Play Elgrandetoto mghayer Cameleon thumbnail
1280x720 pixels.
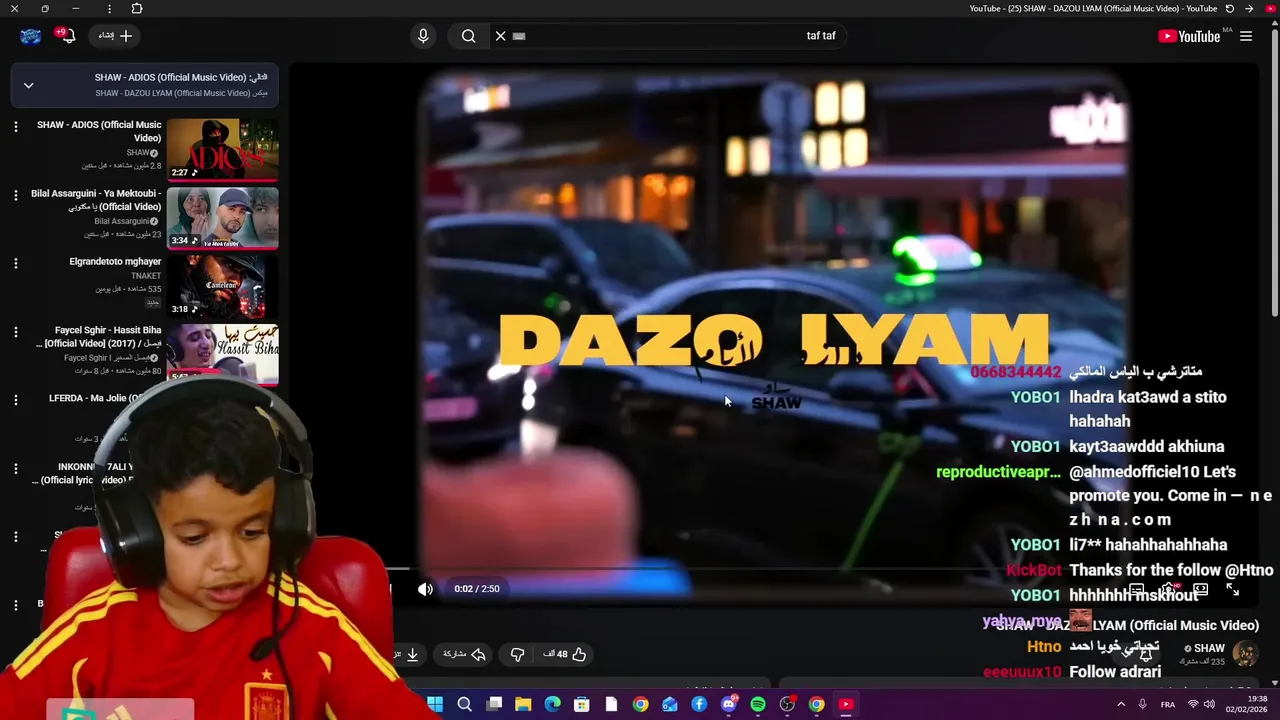click(x=222, y=286)
